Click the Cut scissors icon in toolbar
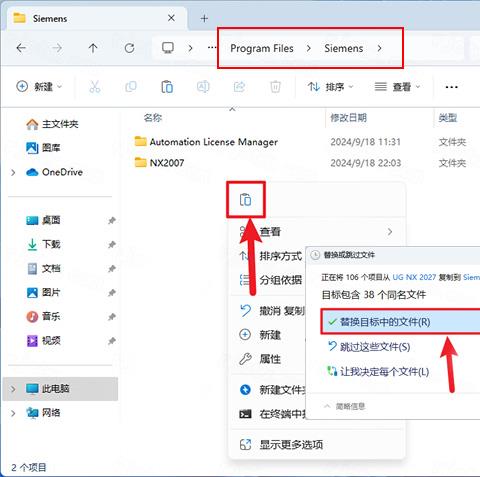 point(95,87)
